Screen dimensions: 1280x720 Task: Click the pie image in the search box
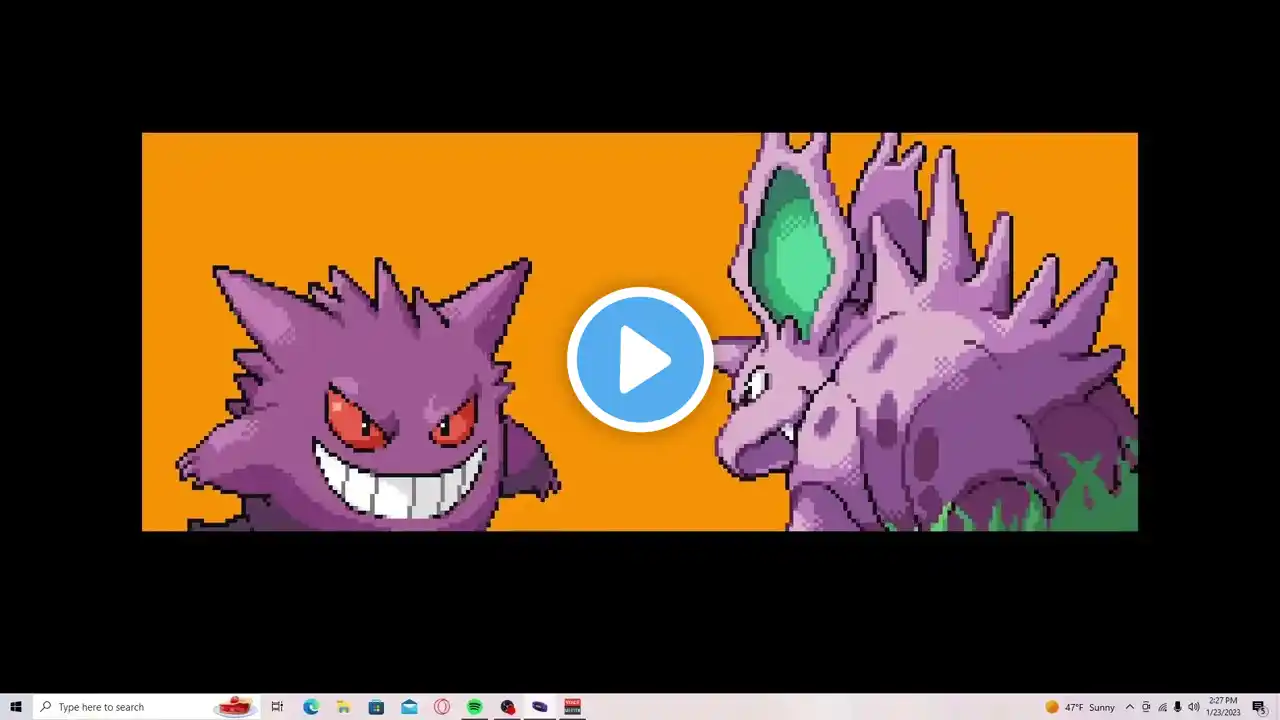point(236,706)
